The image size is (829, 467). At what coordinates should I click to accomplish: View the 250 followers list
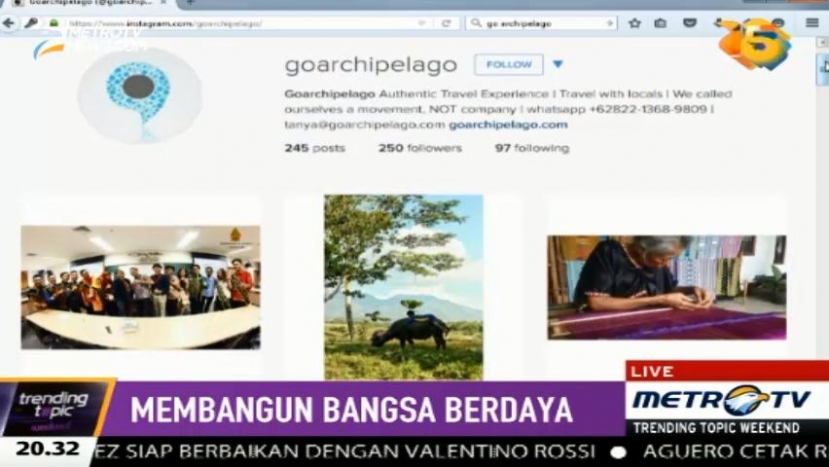(x=420, y=148)
